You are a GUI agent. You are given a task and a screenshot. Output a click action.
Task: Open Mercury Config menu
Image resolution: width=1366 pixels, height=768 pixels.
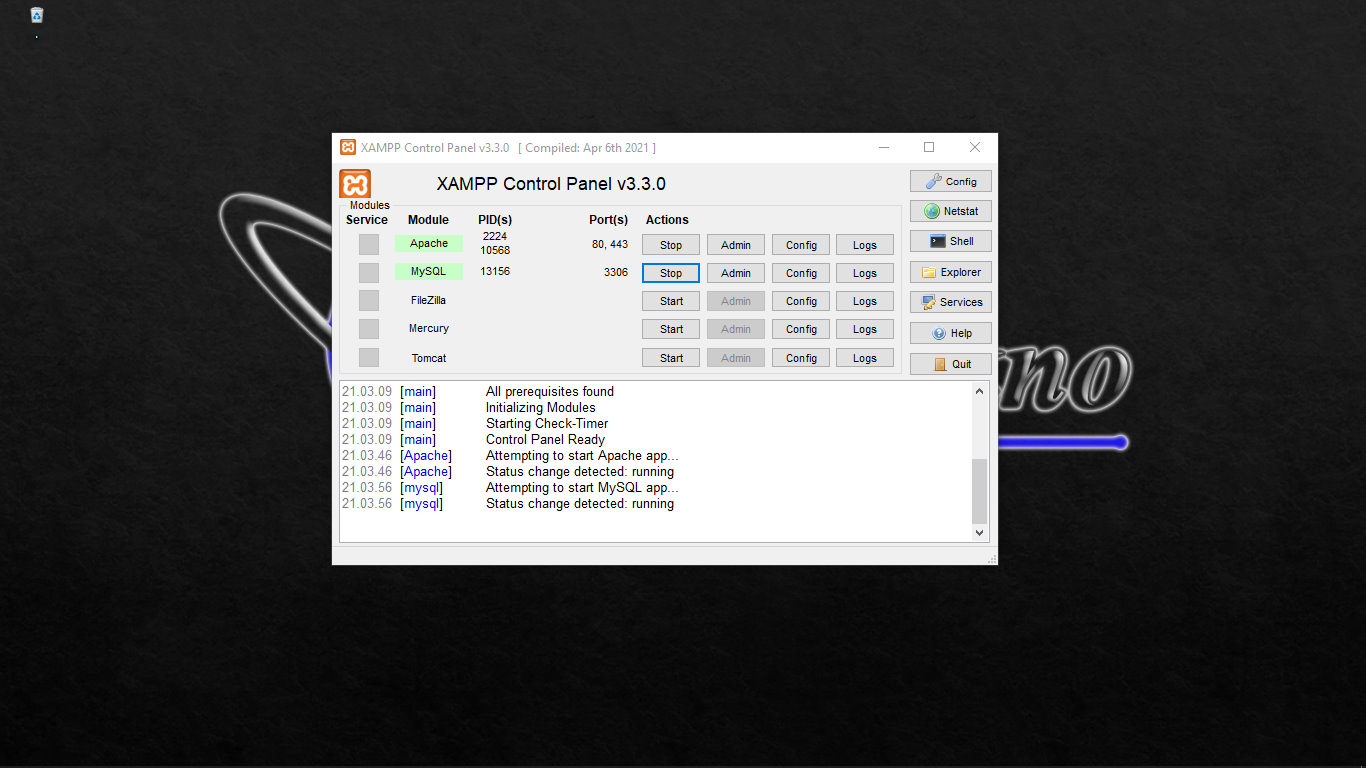[x=801, y=329]
